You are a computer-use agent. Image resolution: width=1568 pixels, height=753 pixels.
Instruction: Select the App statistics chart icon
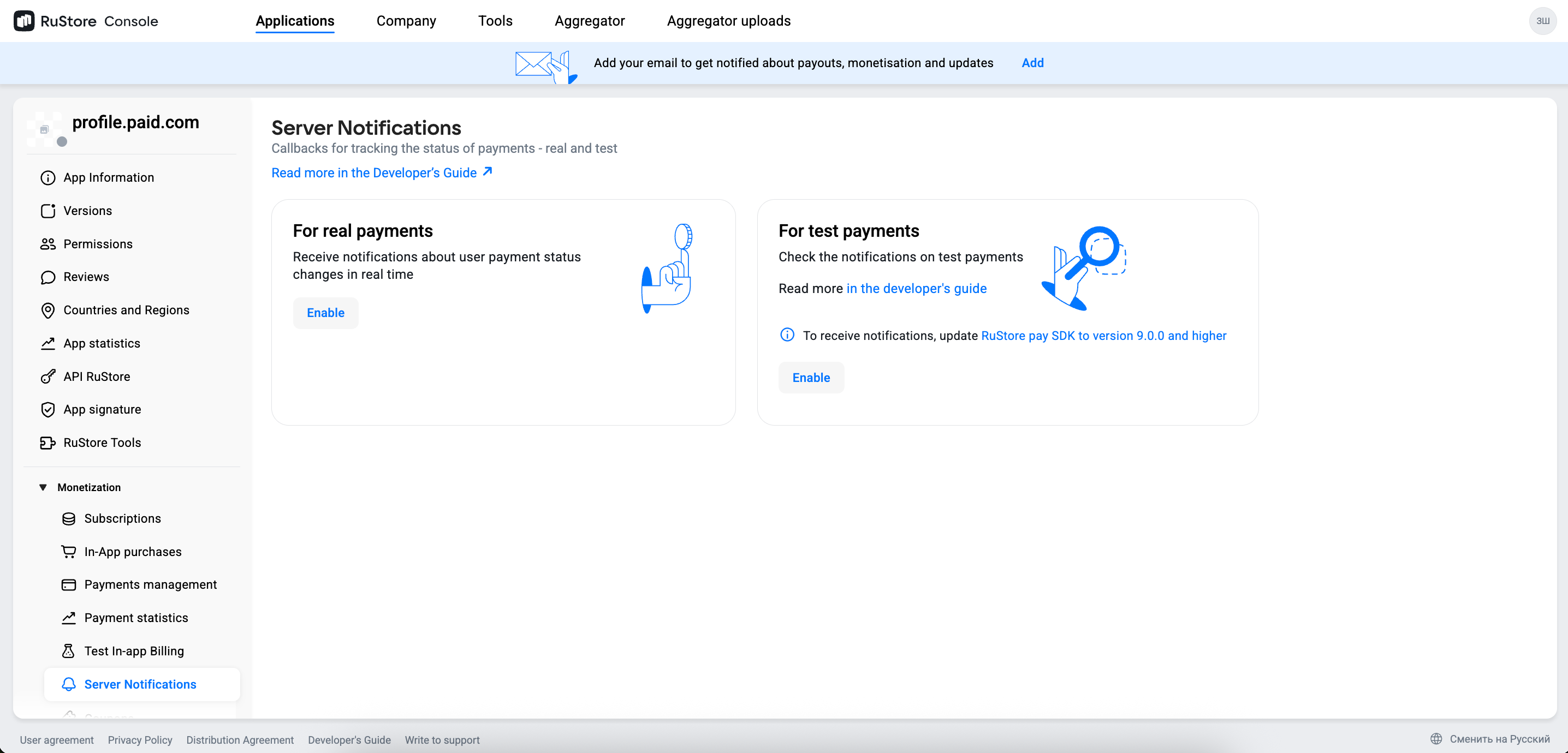[x=48, y=343]
